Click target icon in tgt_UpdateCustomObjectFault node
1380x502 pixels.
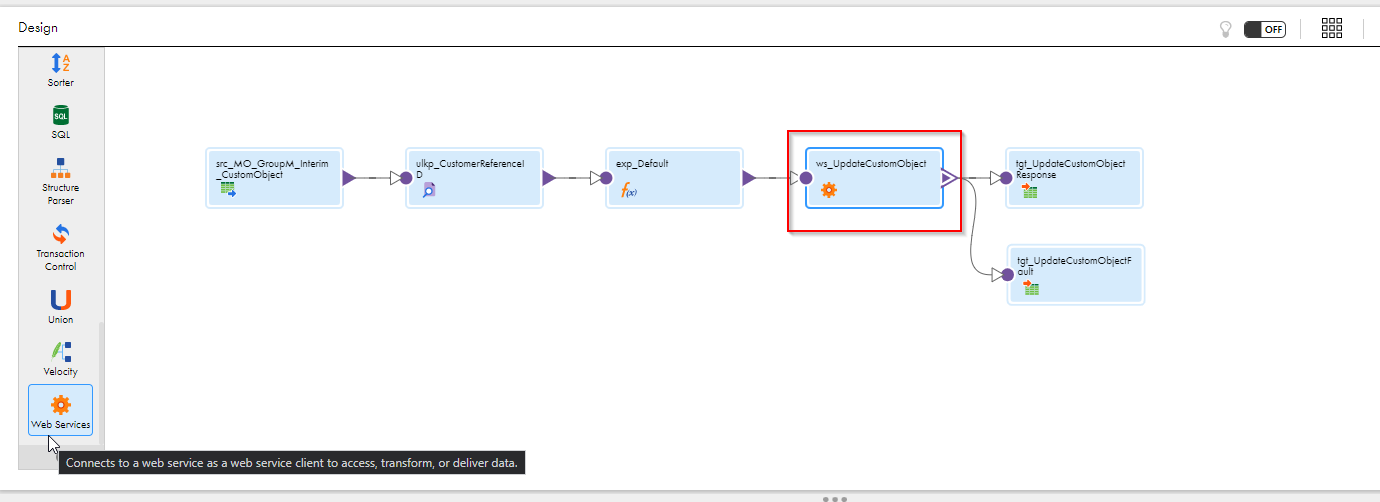point(1031,287)
